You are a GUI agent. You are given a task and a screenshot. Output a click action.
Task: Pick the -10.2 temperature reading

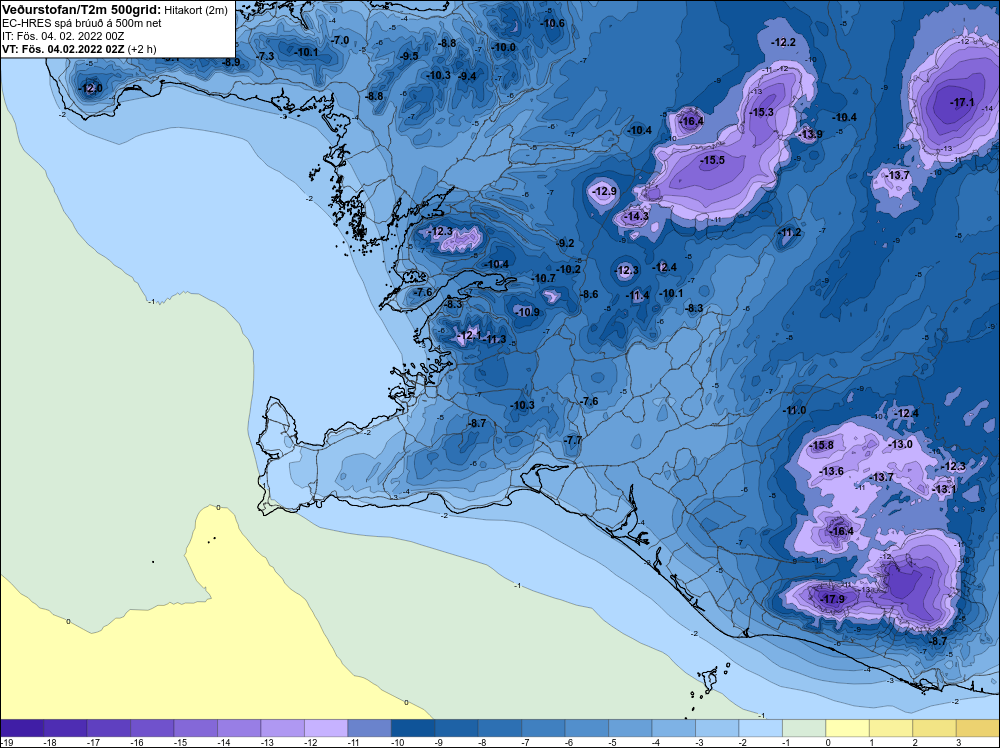(x=568, y=269)
